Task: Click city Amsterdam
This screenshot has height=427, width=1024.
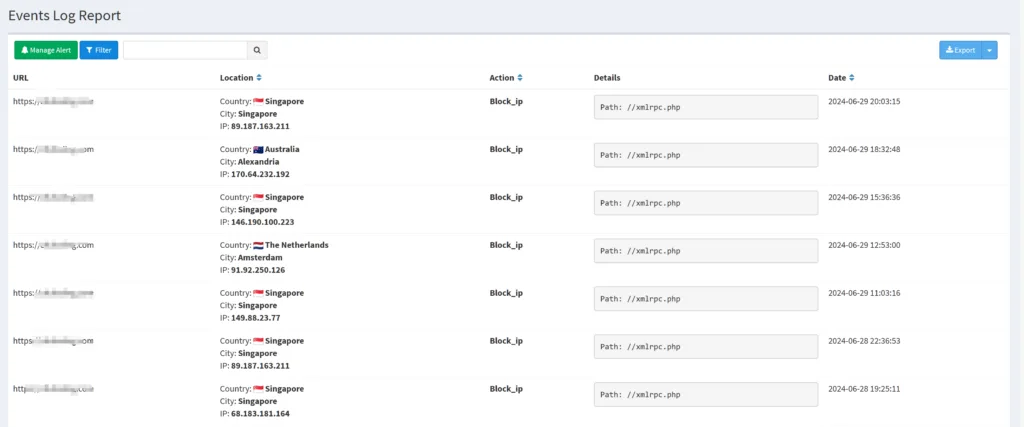Action: (x=259, y=258)
